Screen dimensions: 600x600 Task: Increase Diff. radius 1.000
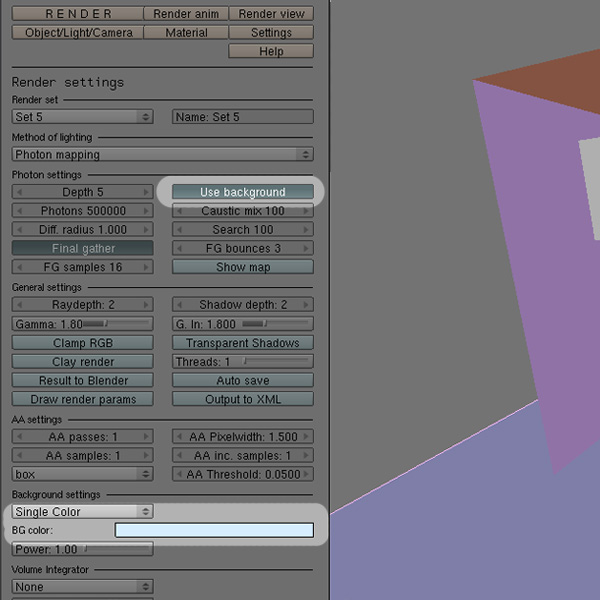pos(146,229)
